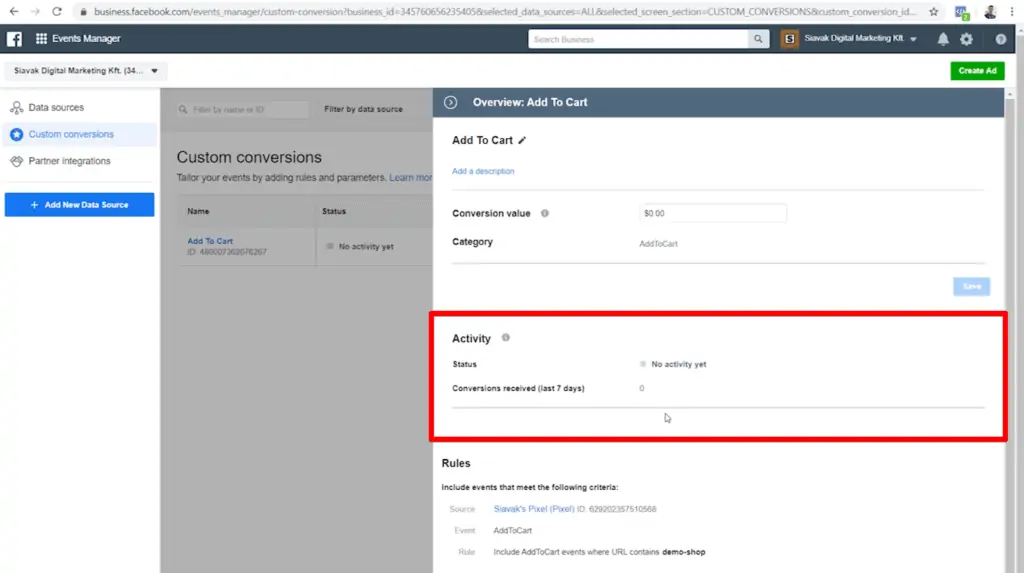Edit the Add To Cart name pencil
This screenshot has height=573, width=1024.
[522, 140]
